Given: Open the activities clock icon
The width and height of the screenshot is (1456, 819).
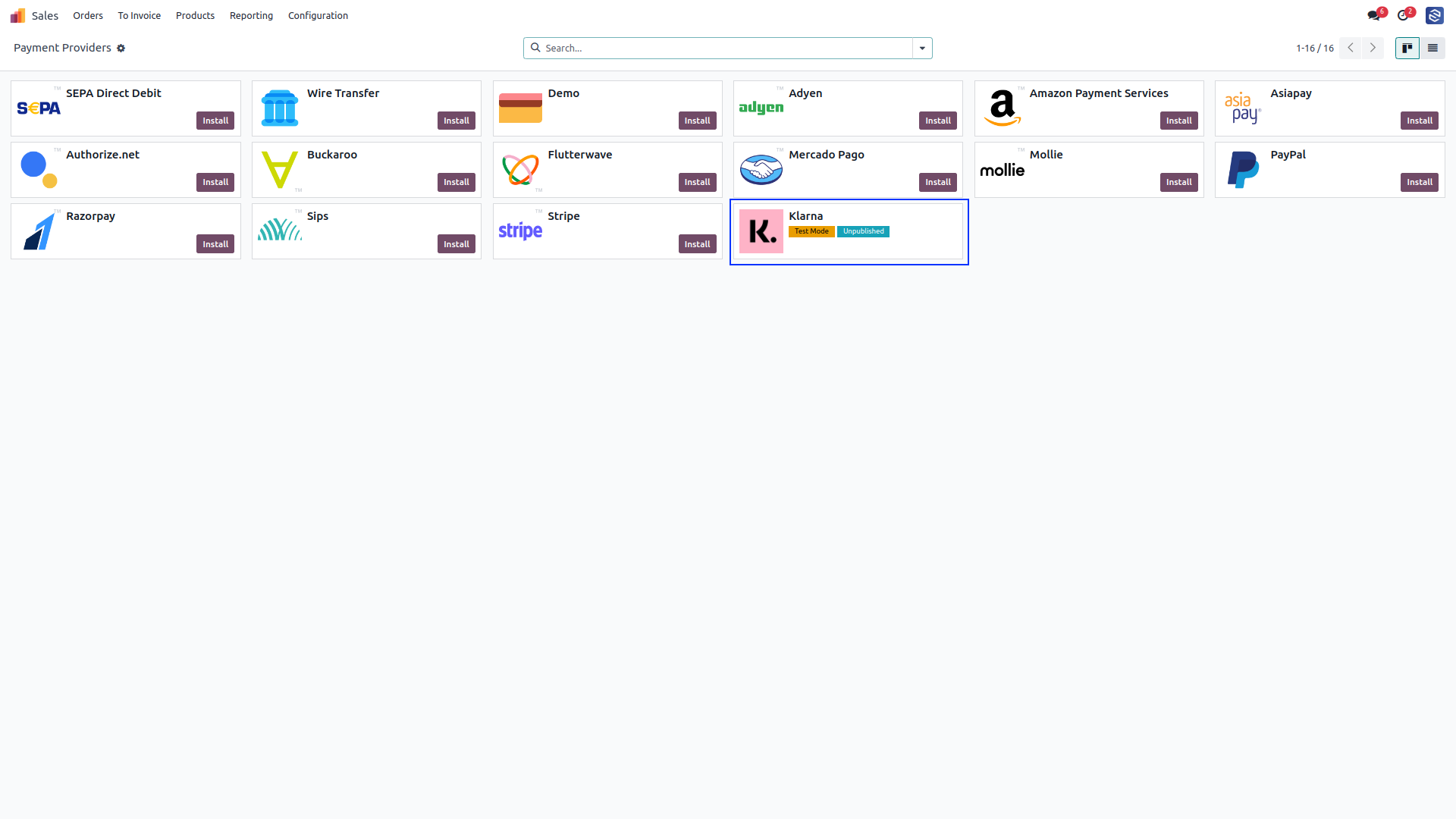Looking at the screenshot, I should pos(1403,15).
